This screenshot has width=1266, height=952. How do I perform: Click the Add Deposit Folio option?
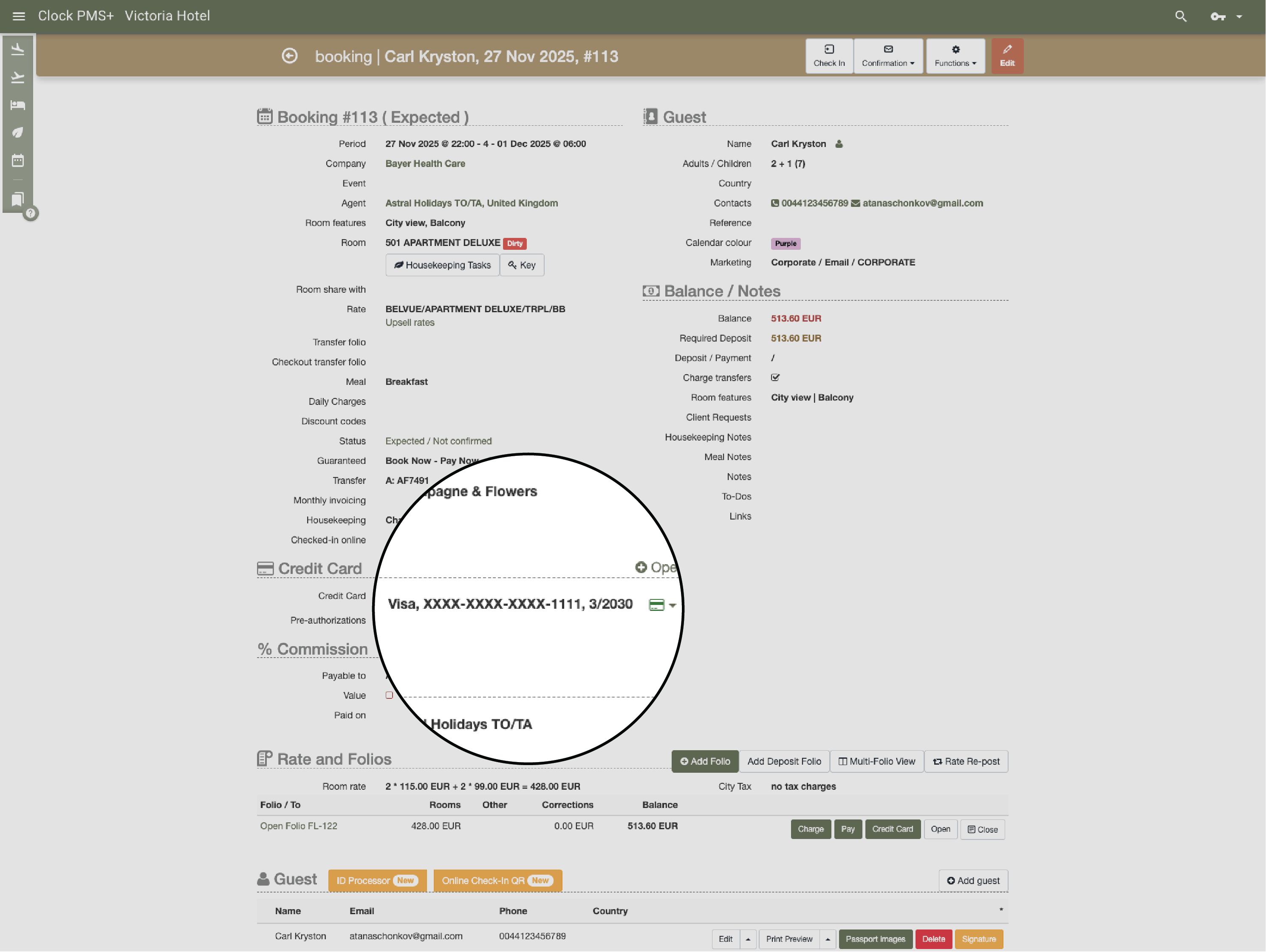coord(783,761)
